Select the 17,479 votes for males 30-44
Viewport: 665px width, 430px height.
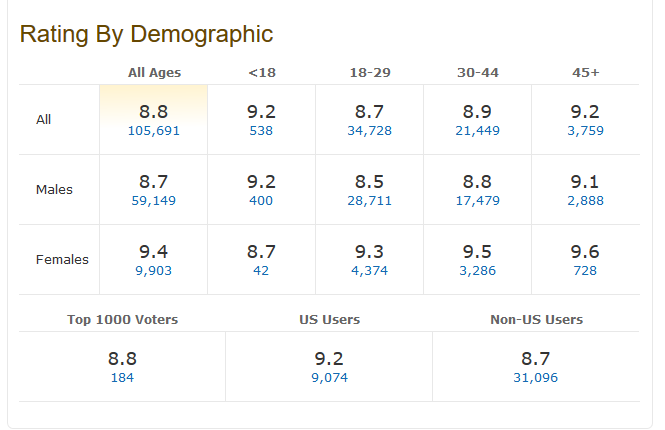(478, 201)
